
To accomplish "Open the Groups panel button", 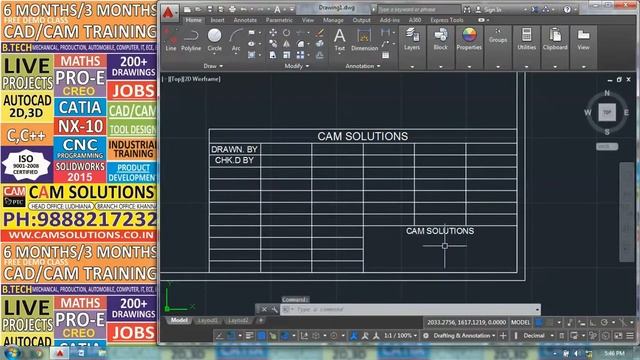I will click(498, 37).
